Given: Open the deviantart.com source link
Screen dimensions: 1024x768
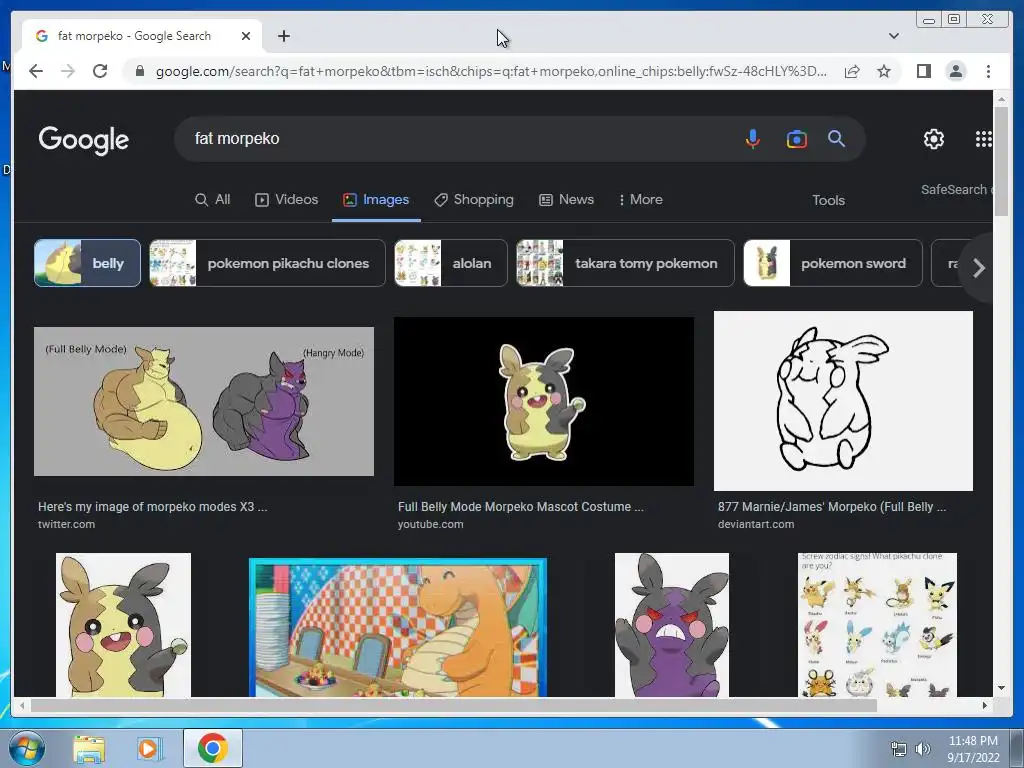Looking at the screenshot, I should coord(756,524).
